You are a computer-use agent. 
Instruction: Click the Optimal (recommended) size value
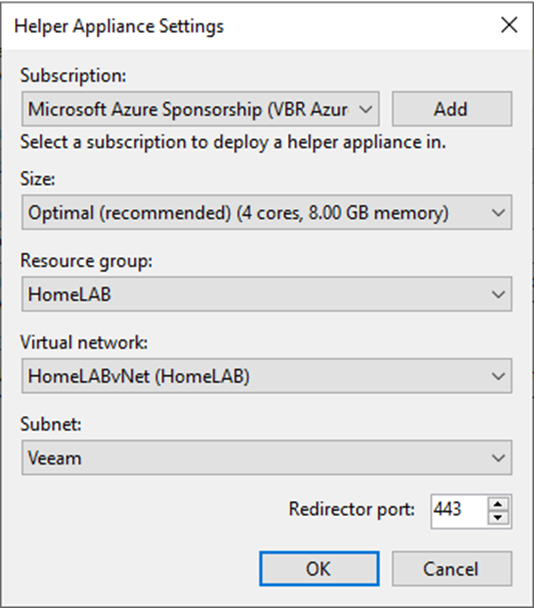pos(238,213)
